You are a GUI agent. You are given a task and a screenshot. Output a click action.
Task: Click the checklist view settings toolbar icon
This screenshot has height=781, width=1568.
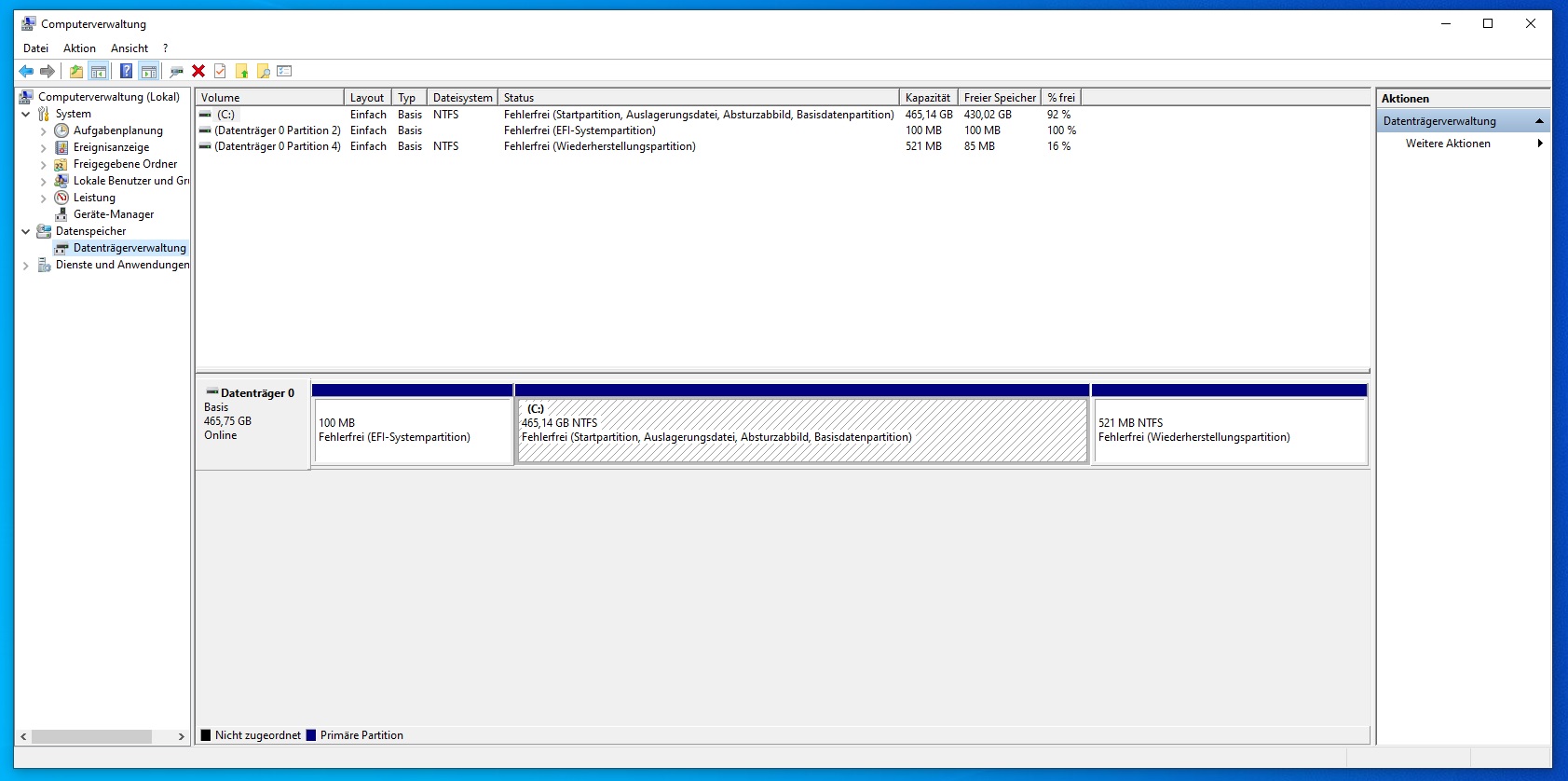click(x=285, y=71)
